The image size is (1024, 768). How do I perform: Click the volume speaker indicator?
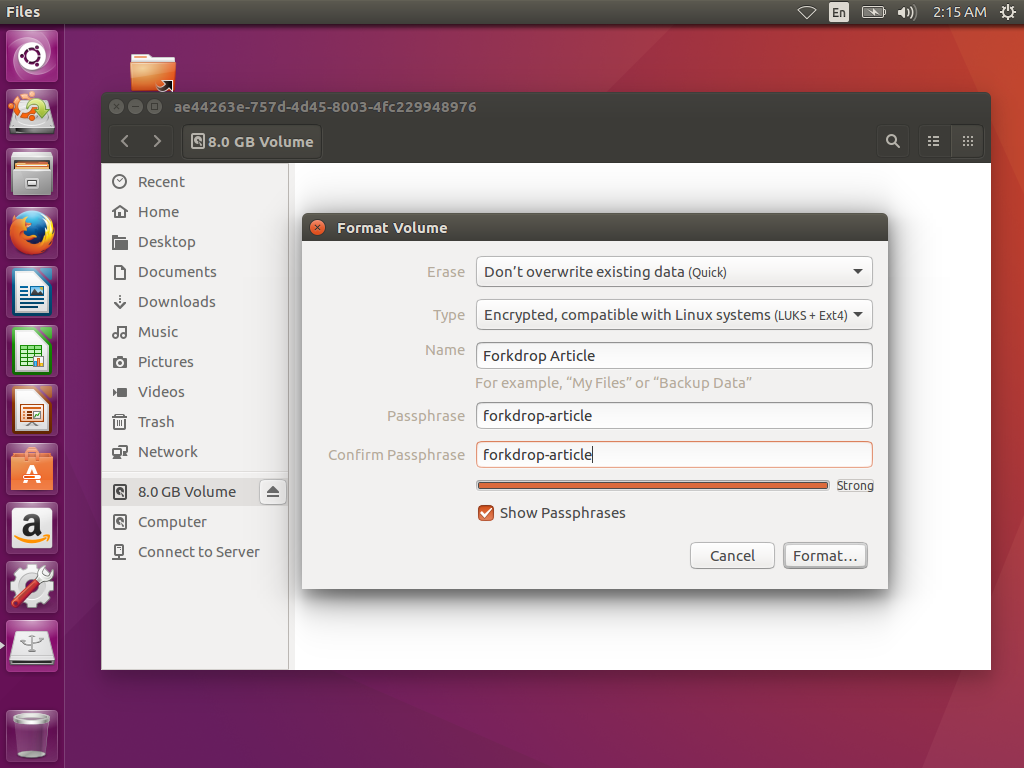(x=905, y=13)
